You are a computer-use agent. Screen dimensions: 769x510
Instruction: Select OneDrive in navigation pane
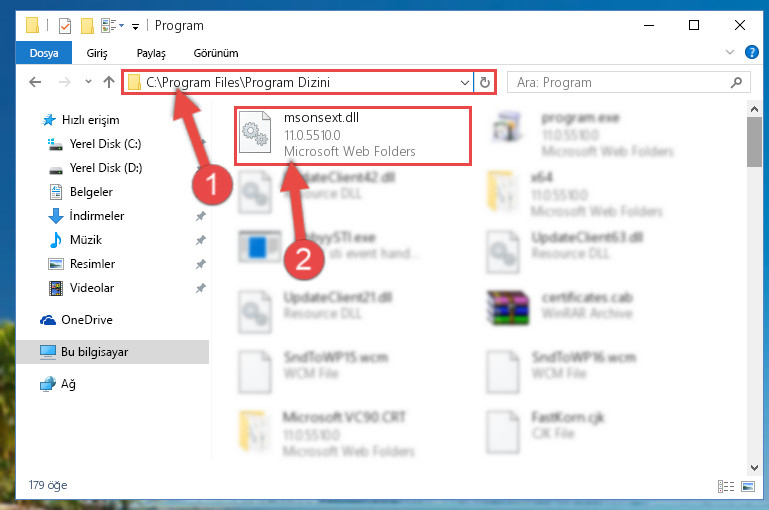(86, 320)
